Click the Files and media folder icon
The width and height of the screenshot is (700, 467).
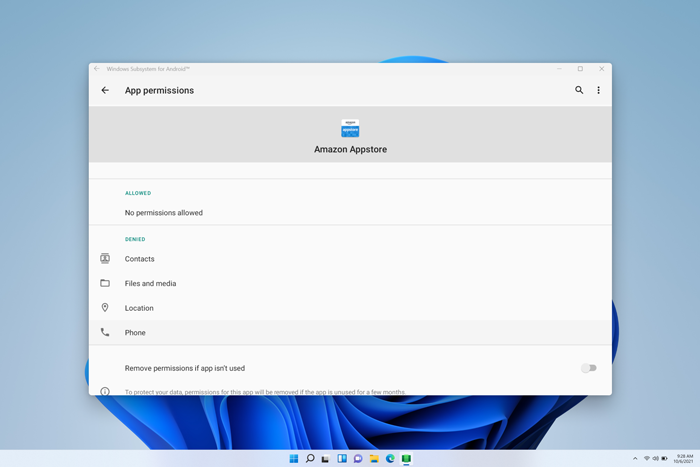click(105, 283)
